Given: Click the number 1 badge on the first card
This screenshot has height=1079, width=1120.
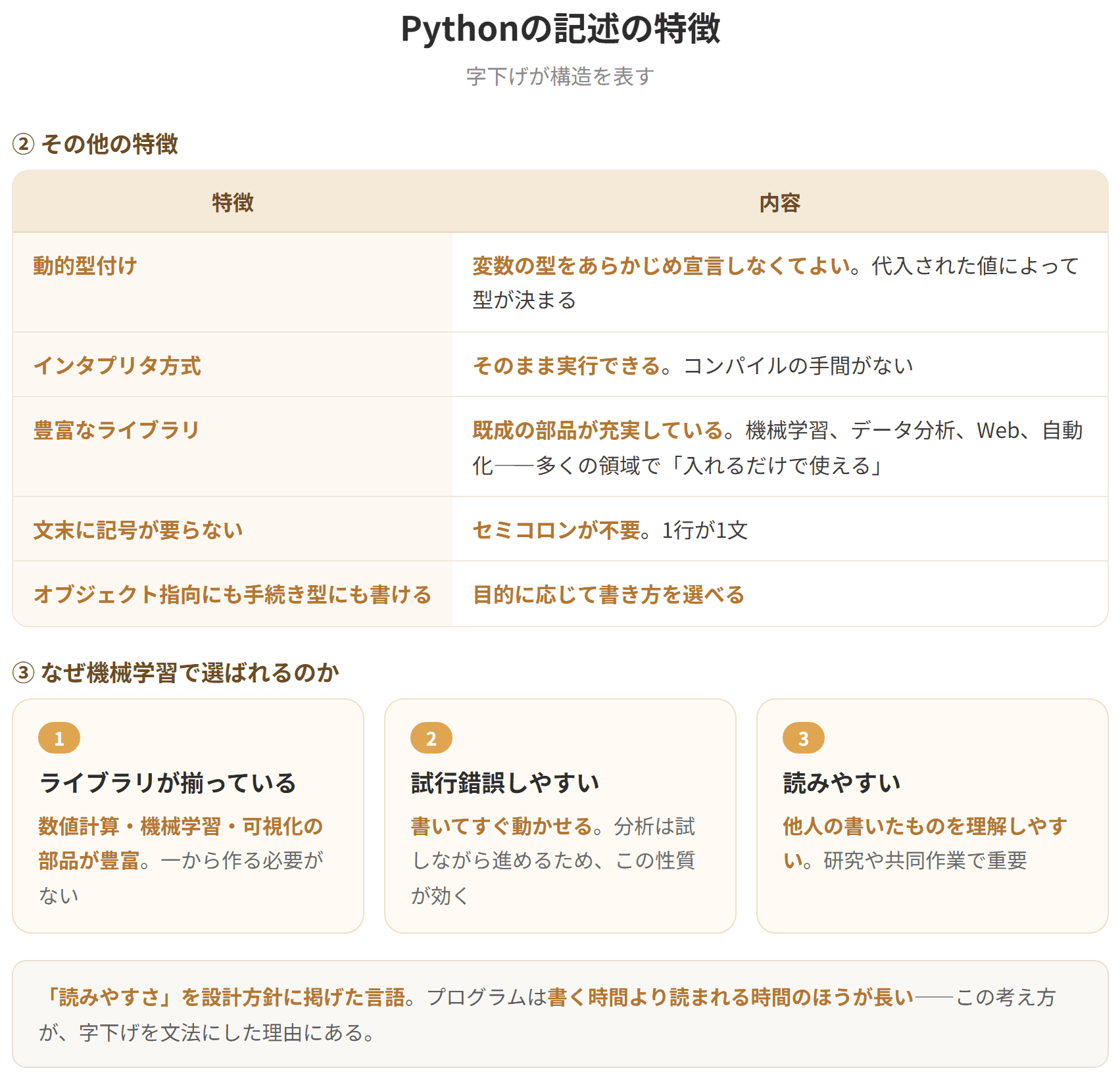Looking at the screenshot, I should coord(59,738).
